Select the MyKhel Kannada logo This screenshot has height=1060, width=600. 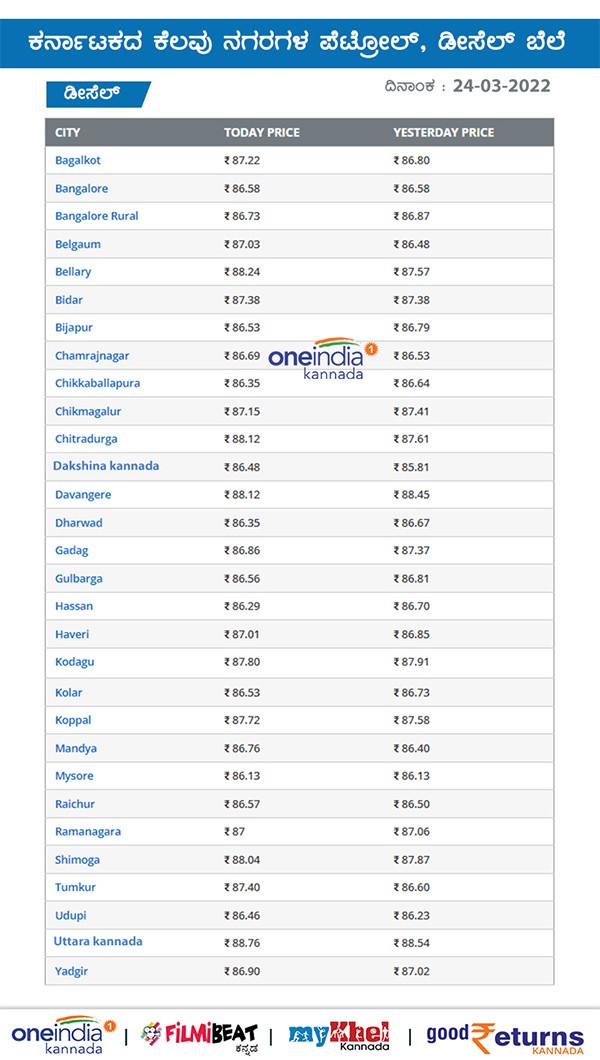pyautogui.click(x=338, y=1035)
